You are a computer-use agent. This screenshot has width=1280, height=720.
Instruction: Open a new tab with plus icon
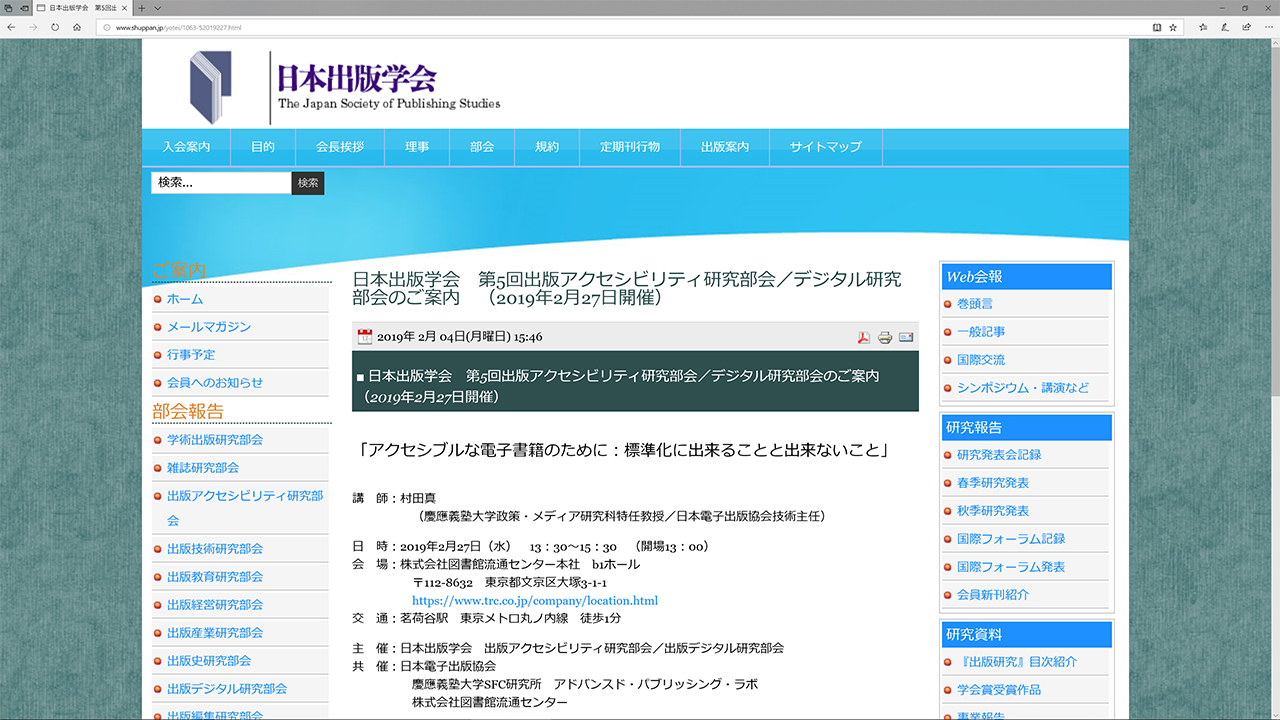point(142,8)
